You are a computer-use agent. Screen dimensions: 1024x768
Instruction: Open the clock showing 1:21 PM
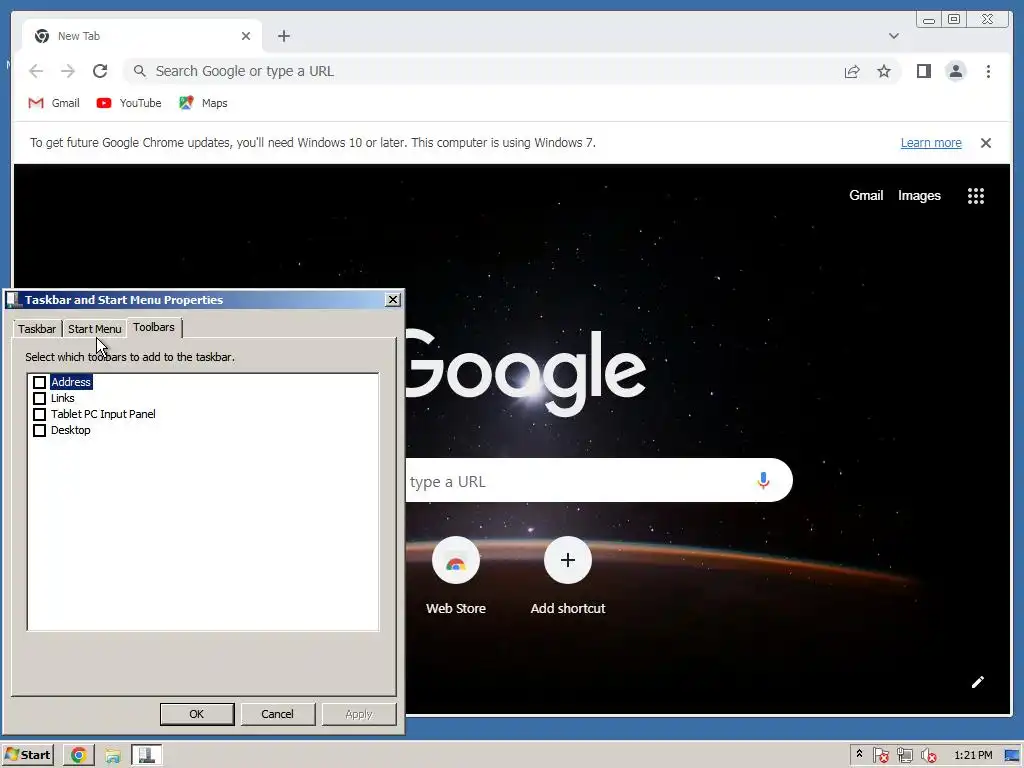tap(973, 755)
